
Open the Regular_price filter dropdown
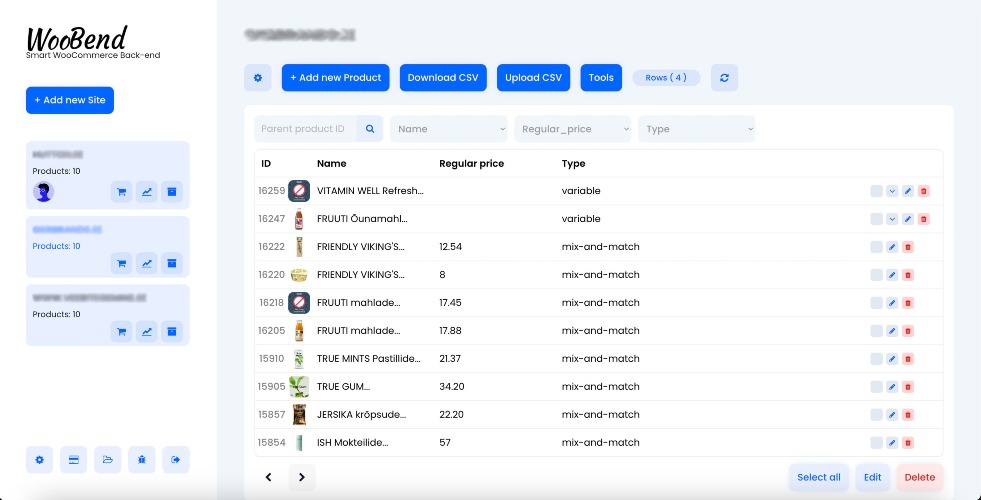click(572, 129)
